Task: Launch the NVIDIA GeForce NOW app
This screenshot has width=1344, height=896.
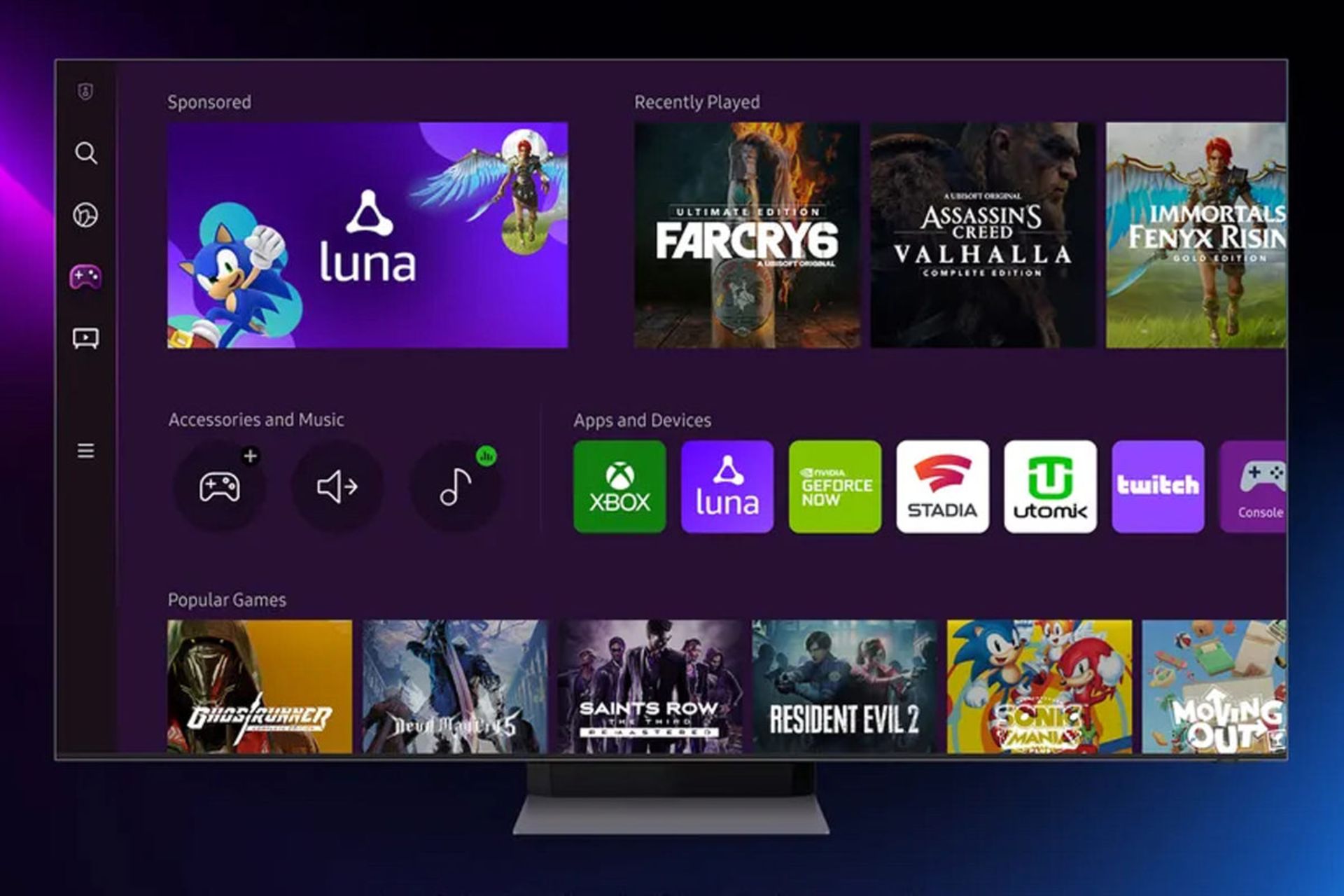Action: point(835,486)
